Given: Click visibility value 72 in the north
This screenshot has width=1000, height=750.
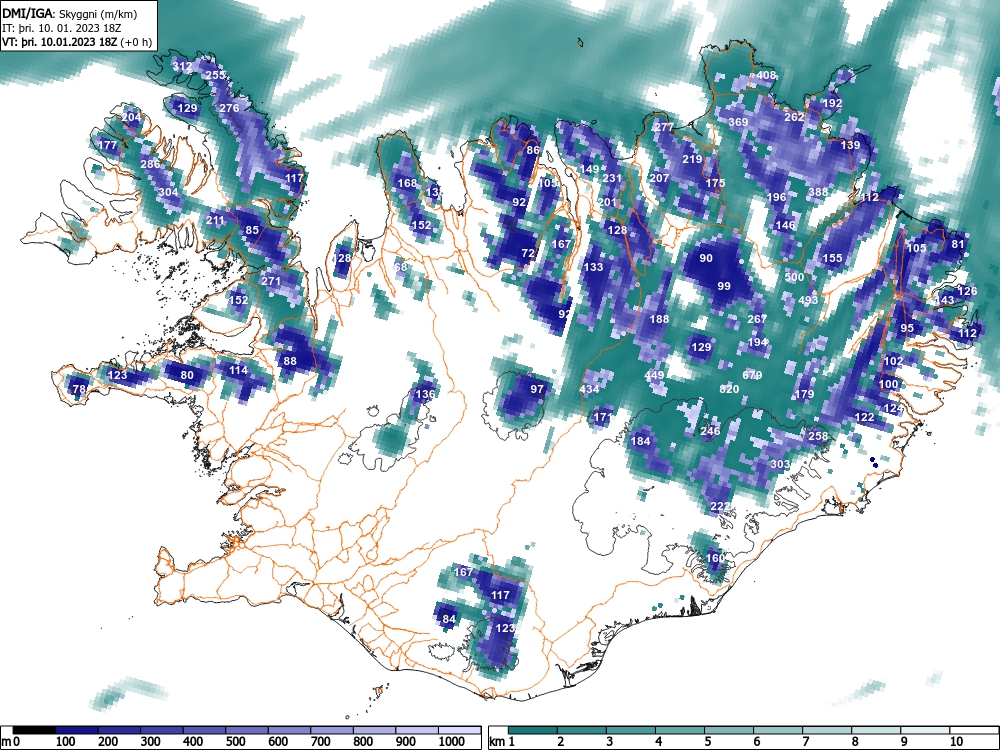Looking at the screenshot, I should 528,253.
